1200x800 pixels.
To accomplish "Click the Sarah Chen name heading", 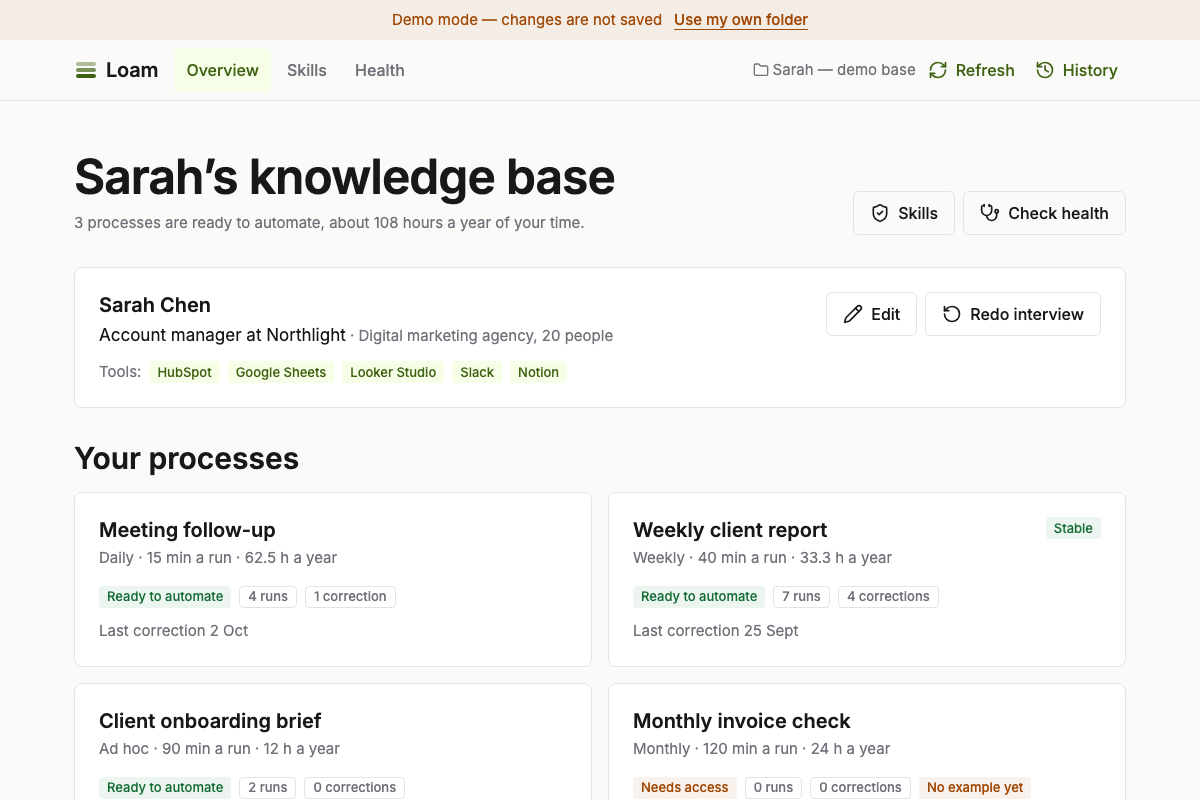I will coord(155,305).
